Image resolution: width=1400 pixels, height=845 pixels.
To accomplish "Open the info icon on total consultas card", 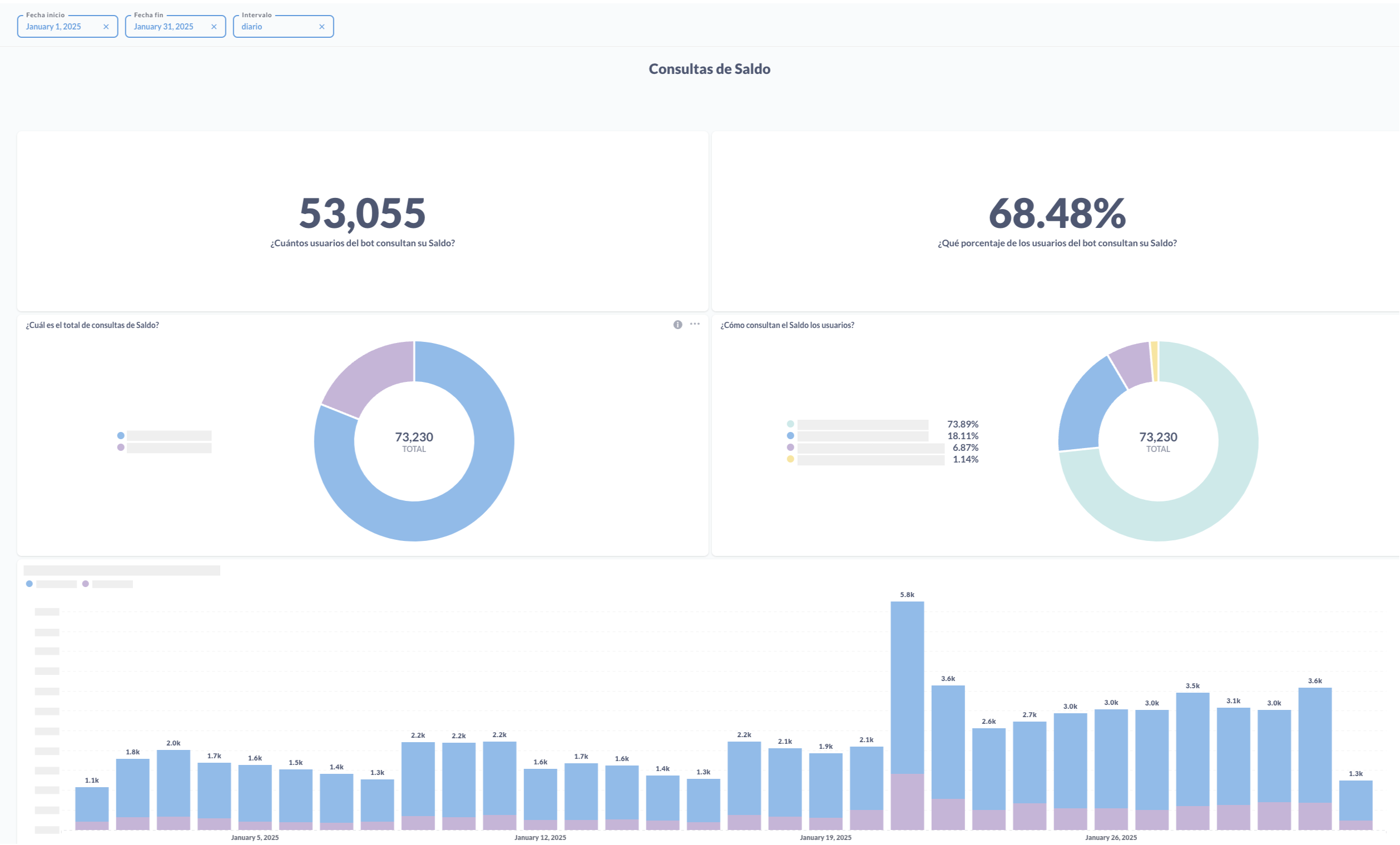I will 677,325.
